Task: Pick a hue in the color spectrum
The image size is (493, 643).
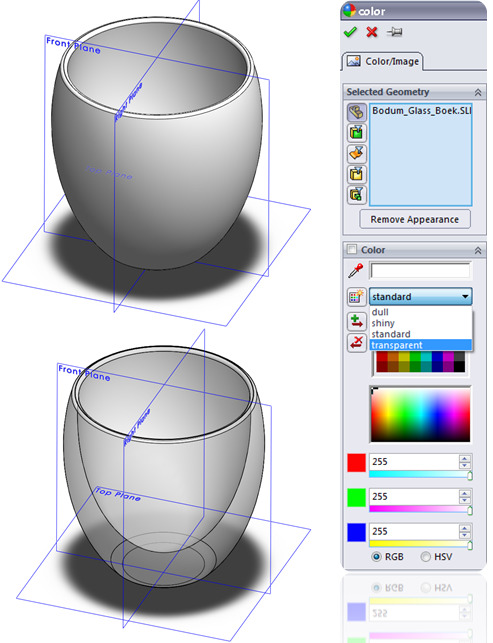Action: (420, 414)
